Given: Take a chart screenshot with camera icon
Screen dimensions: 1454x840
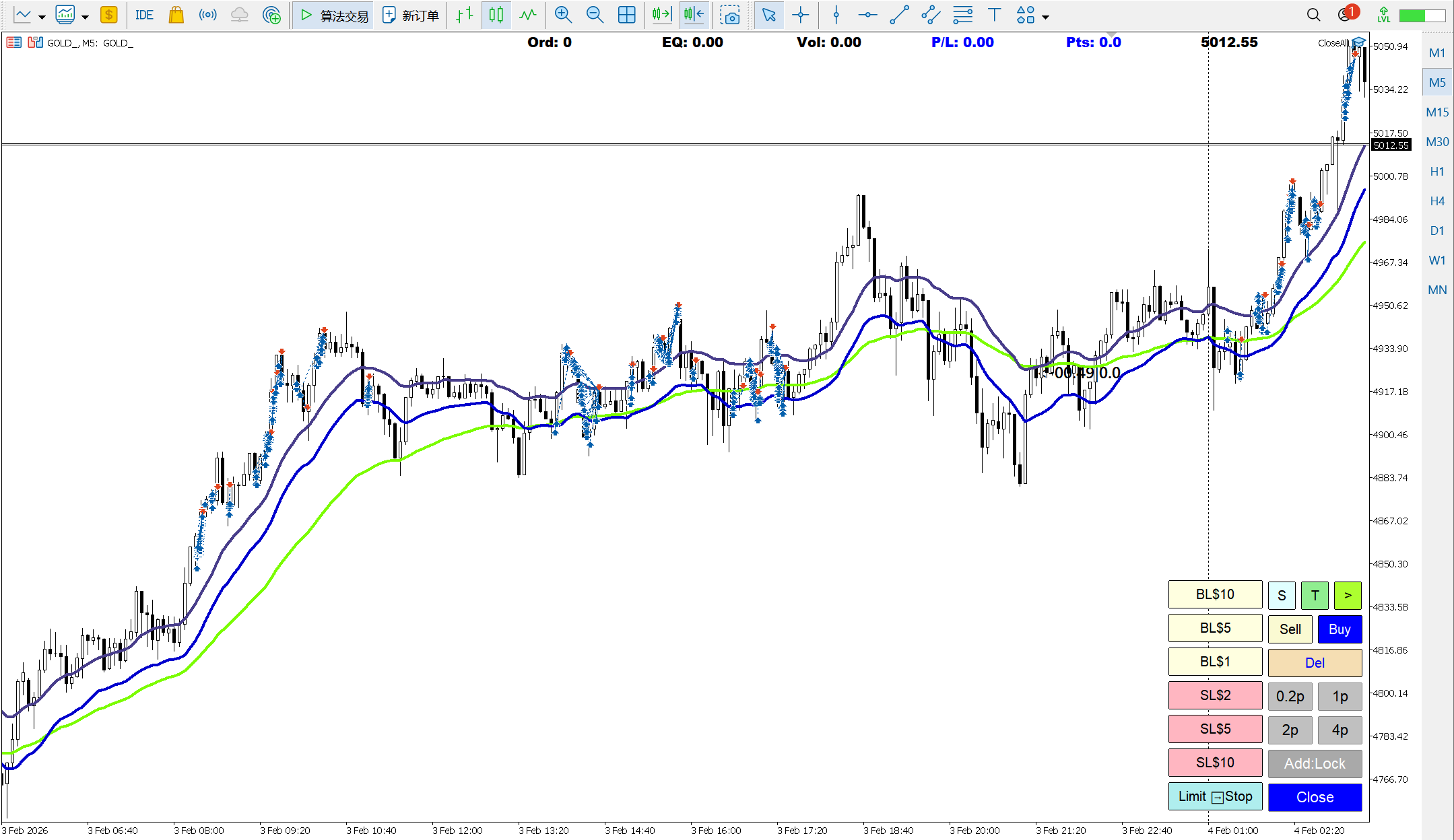Looking at the screenshot, I should (729, 15).
